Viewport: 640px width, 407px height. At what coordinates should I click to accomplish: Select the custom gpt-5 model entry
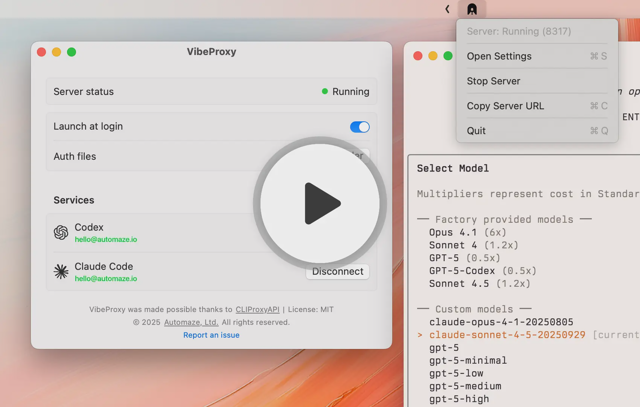tap(444, 348)
